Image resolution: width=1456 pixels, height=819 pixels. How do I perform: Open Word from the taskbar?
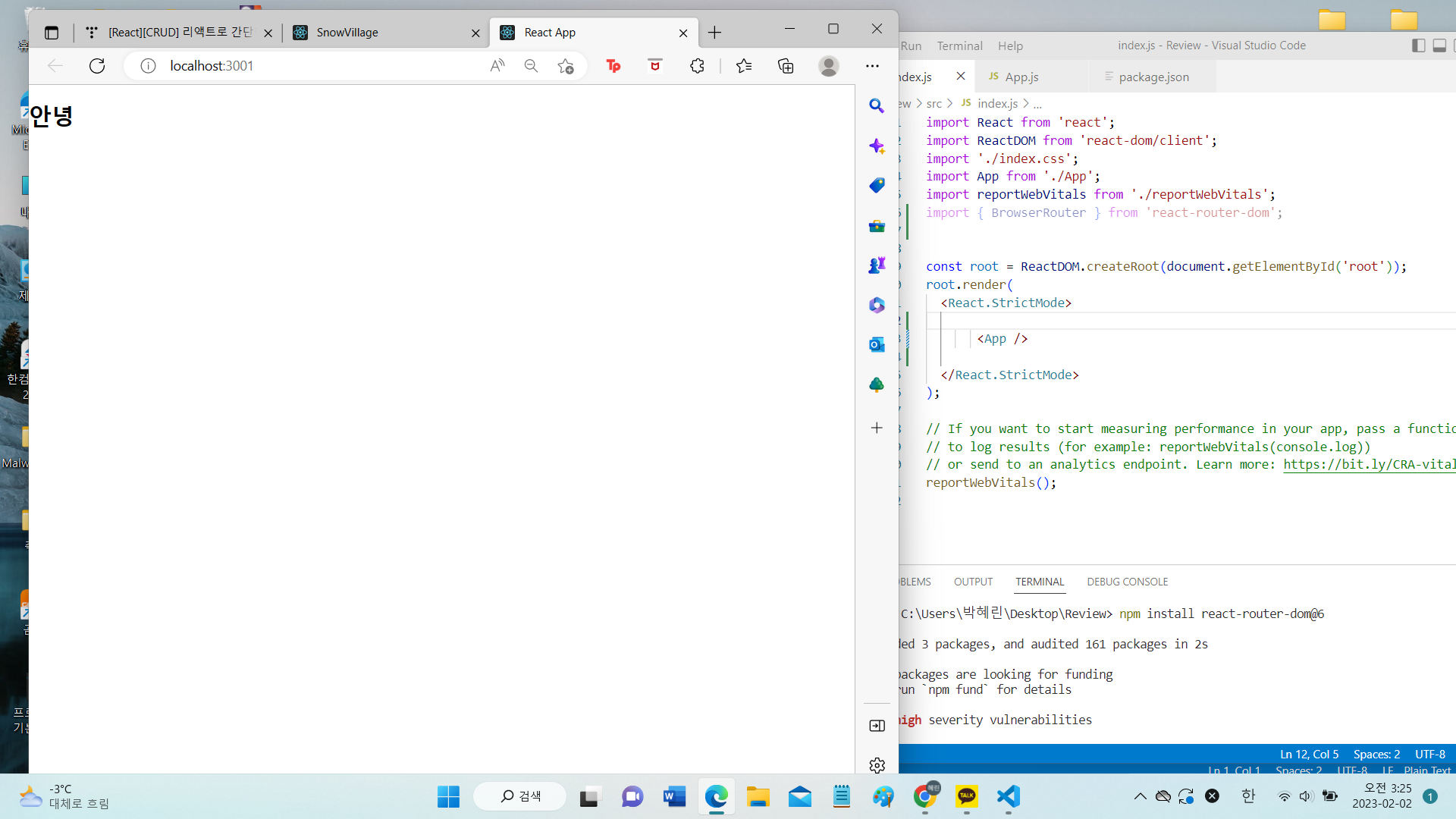[x=674, y=796]
